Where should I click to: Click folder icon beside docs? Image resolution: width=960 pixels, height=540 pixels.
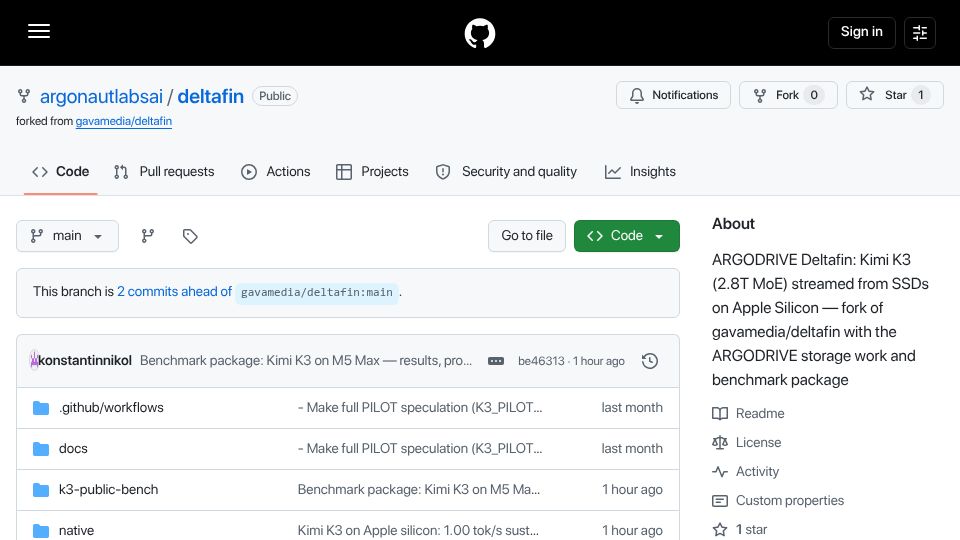coord(40,449)
